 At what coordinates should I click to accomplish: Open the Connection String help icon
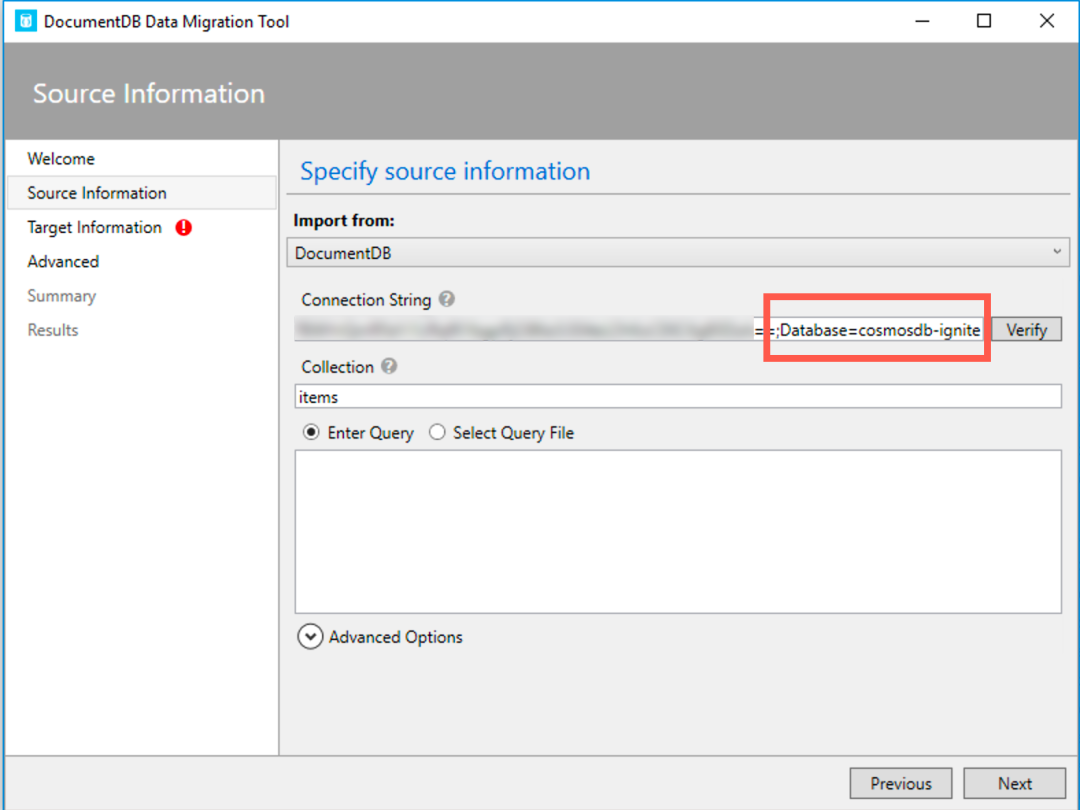click(446, 299)
